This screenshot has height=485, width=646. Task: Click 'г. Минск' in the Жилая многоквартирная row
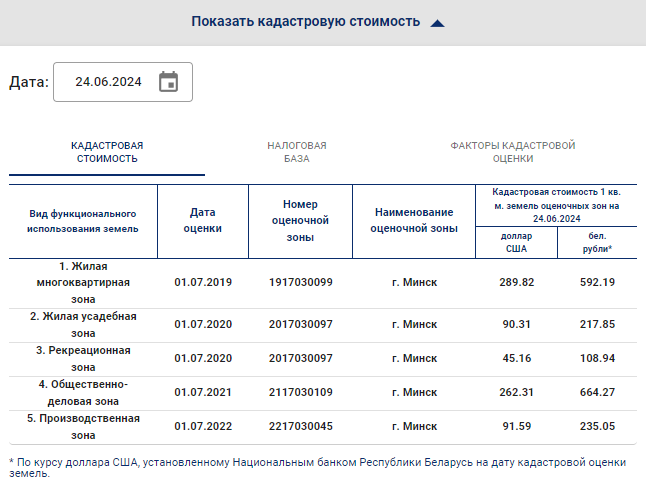click(414, 282)
